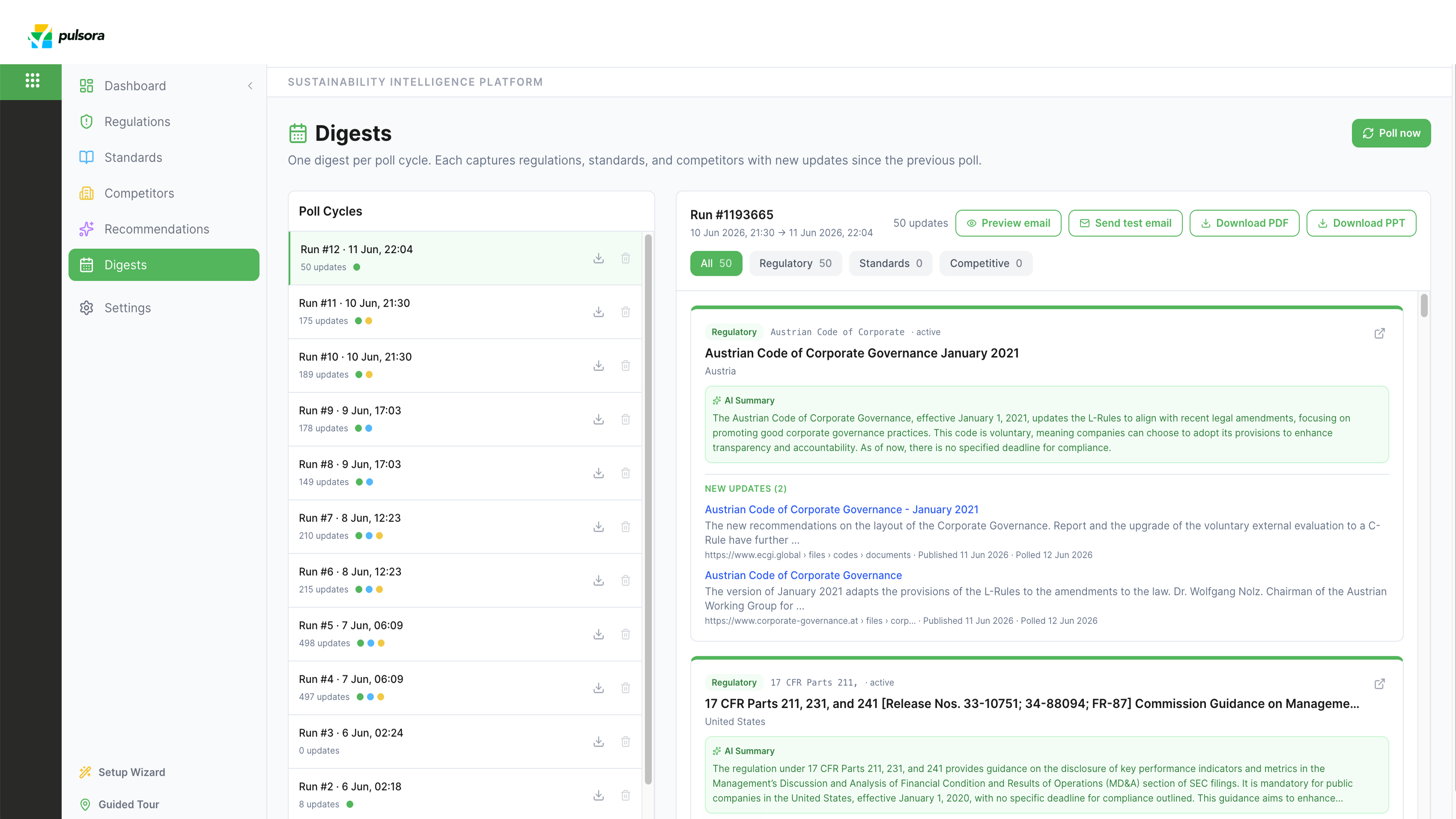Select the 'Run #3 · 6 Jun, 02:24' row
This screenshot has height=819, width=1456.
[465, 741]
